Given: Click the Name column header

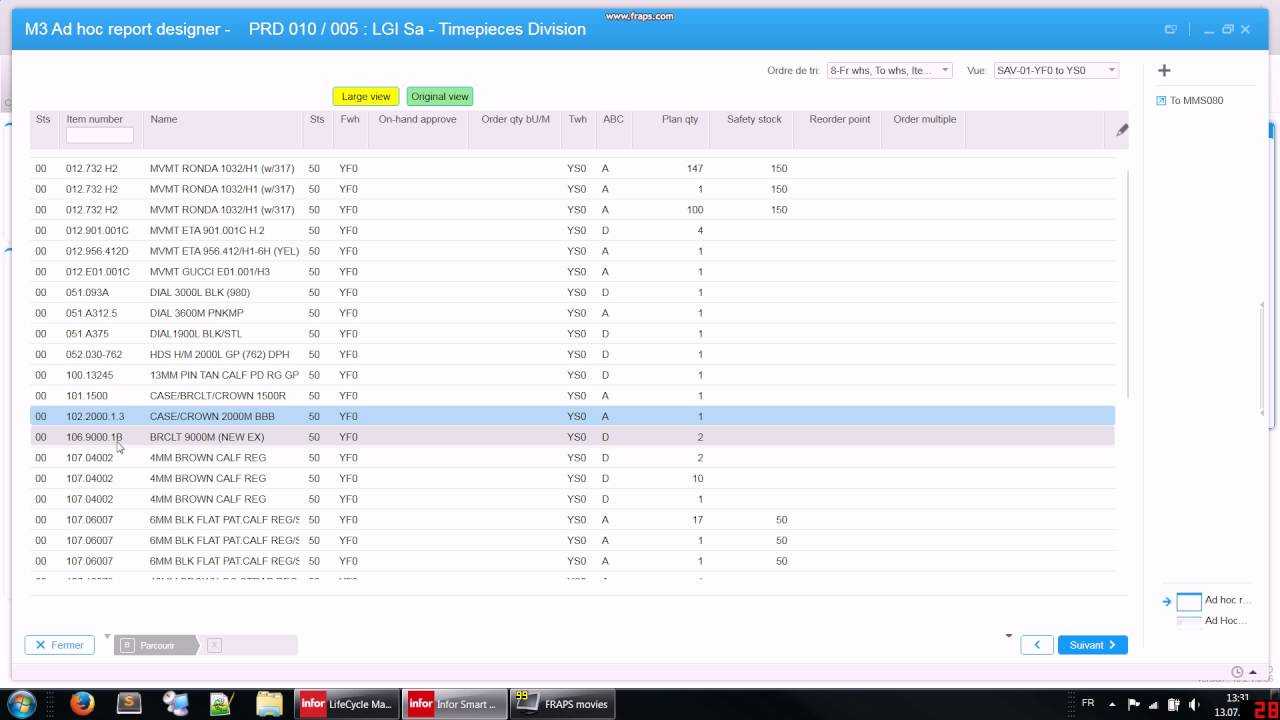Looking at the screenshot, I should pos(164,119).
